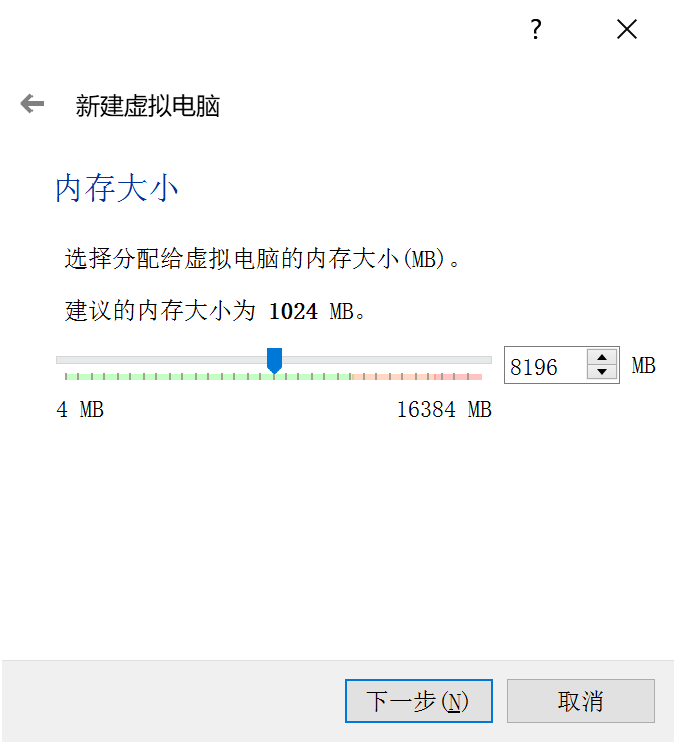Click the orange warning zone of memory scale
The image size is (676, 744).
[393, 377]
